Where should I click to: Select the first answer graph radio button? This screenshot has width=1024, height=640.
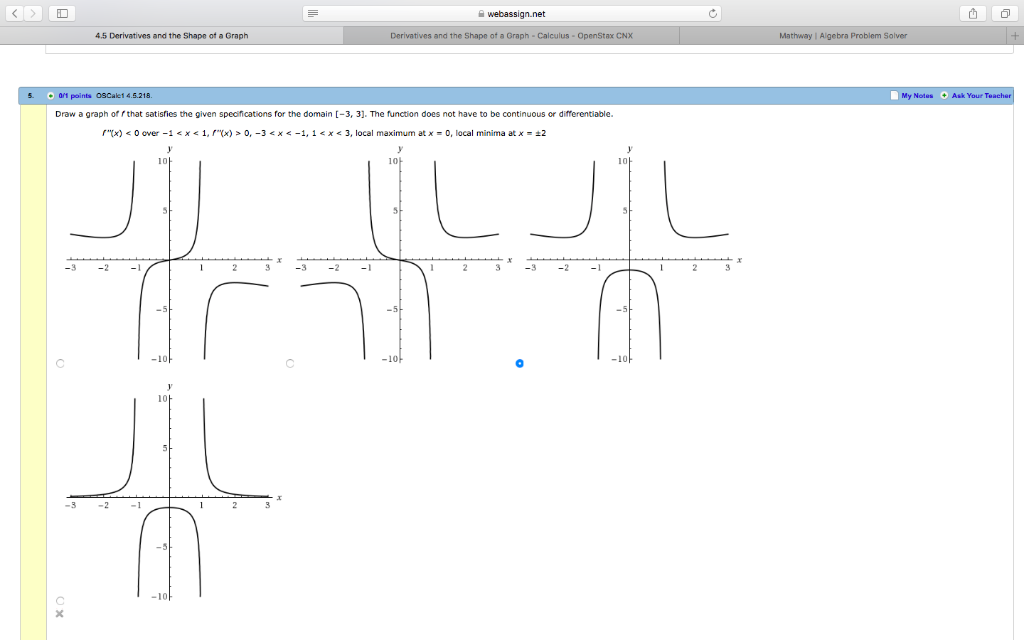click(60, 363)
